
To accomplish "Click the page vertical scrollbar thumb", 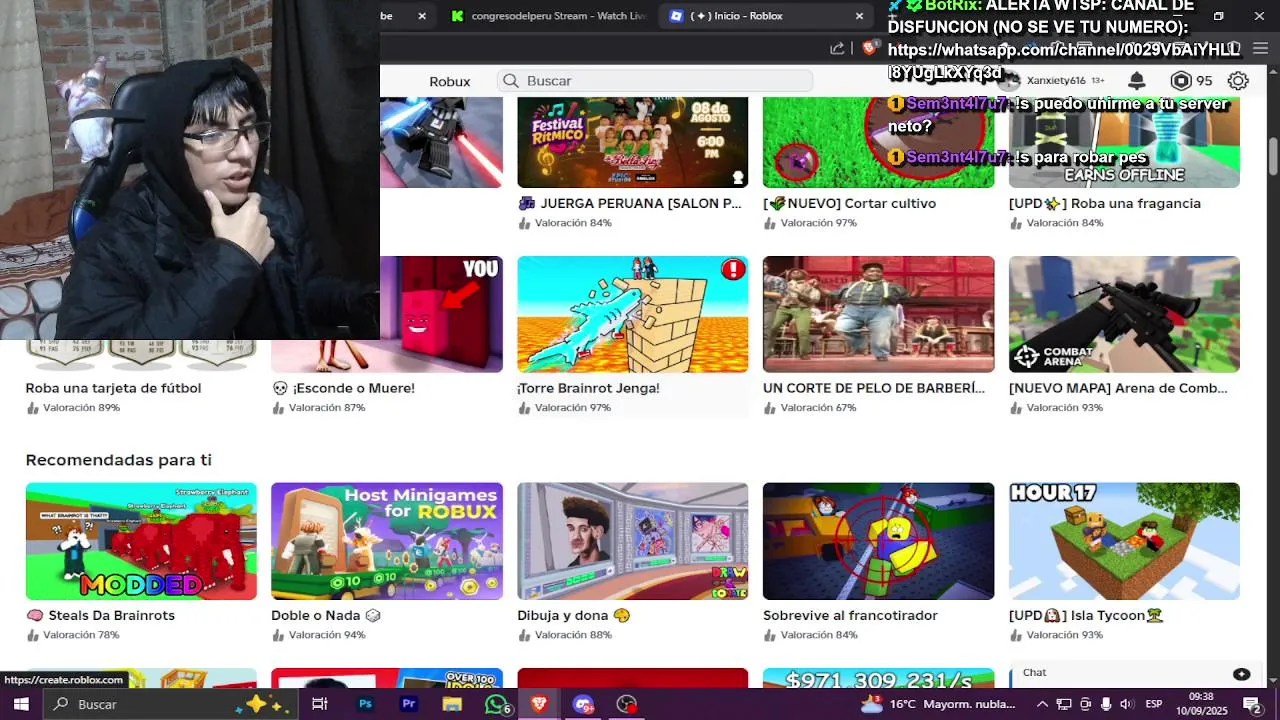I will 1273,155.
